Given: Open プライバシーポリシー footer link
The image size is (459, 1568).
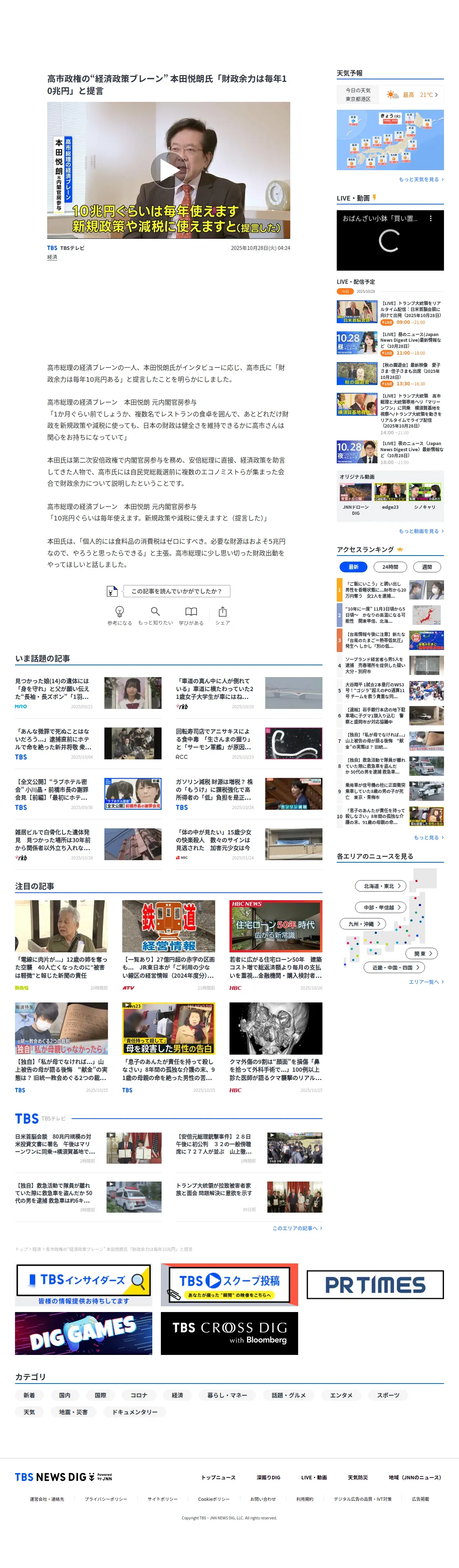Looking at the screenshot, I should tap(106, 1499).
